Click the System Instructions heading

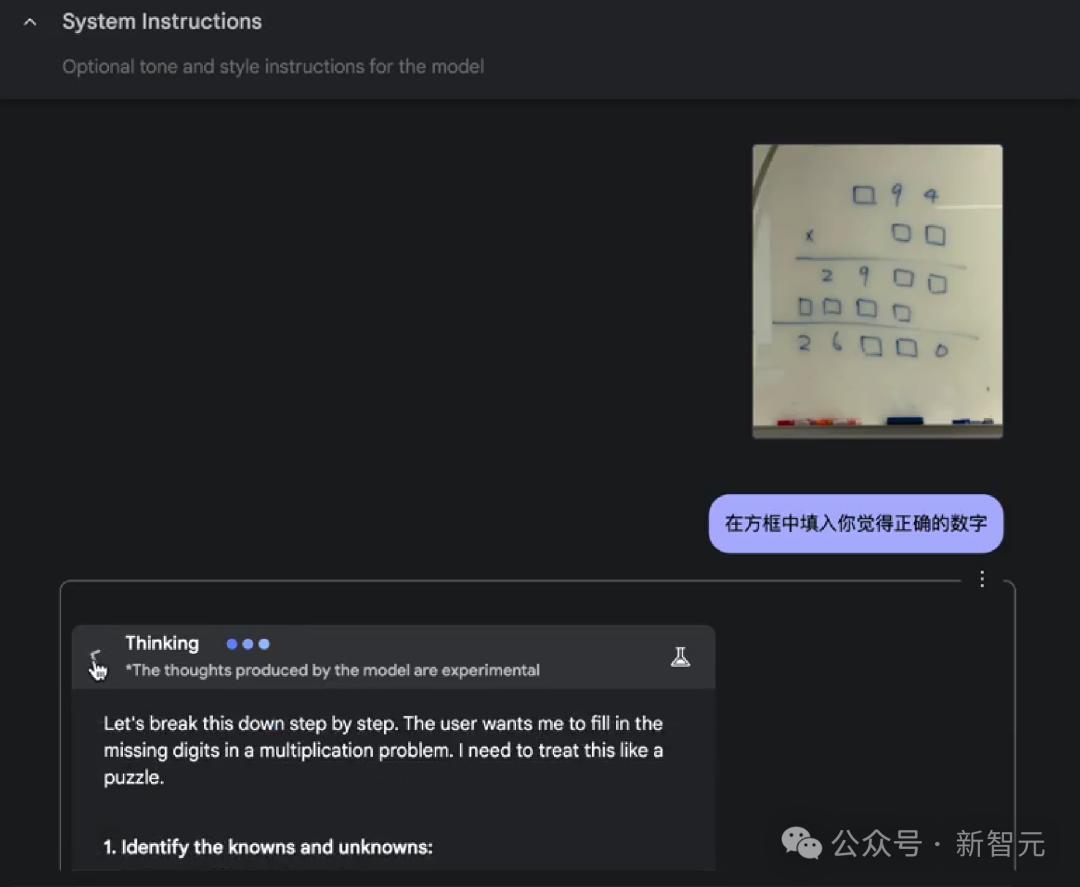162,21
